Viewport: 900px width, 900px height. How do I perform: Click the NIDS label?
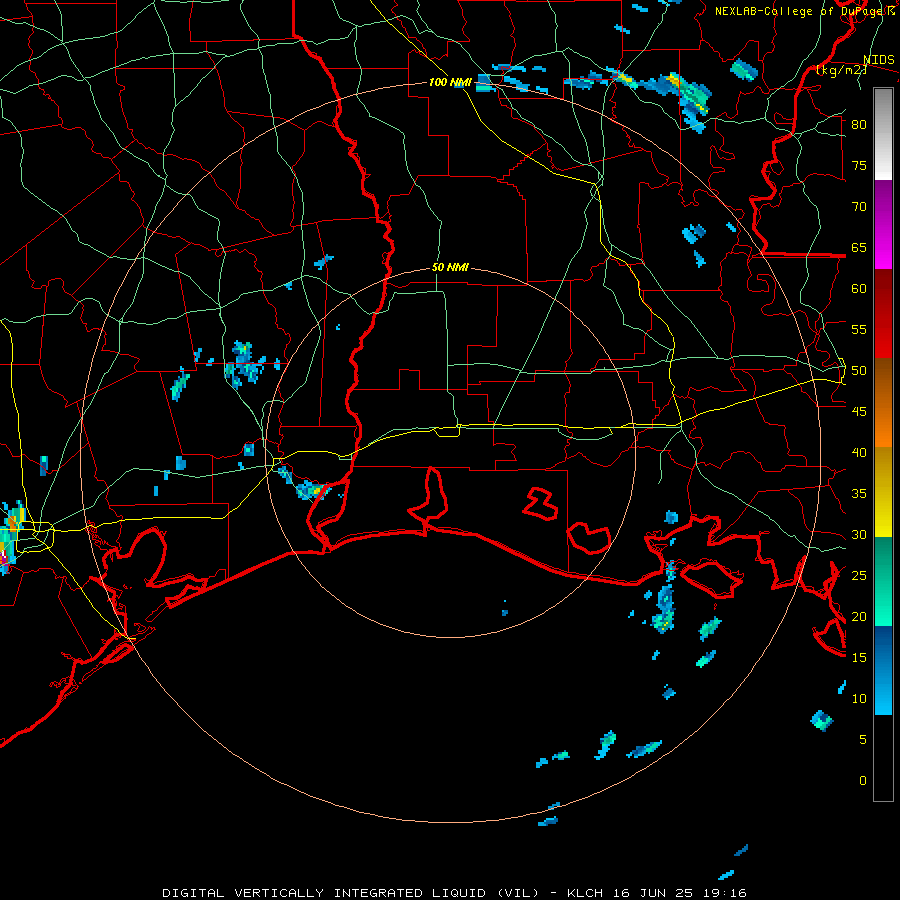(878, 60)
